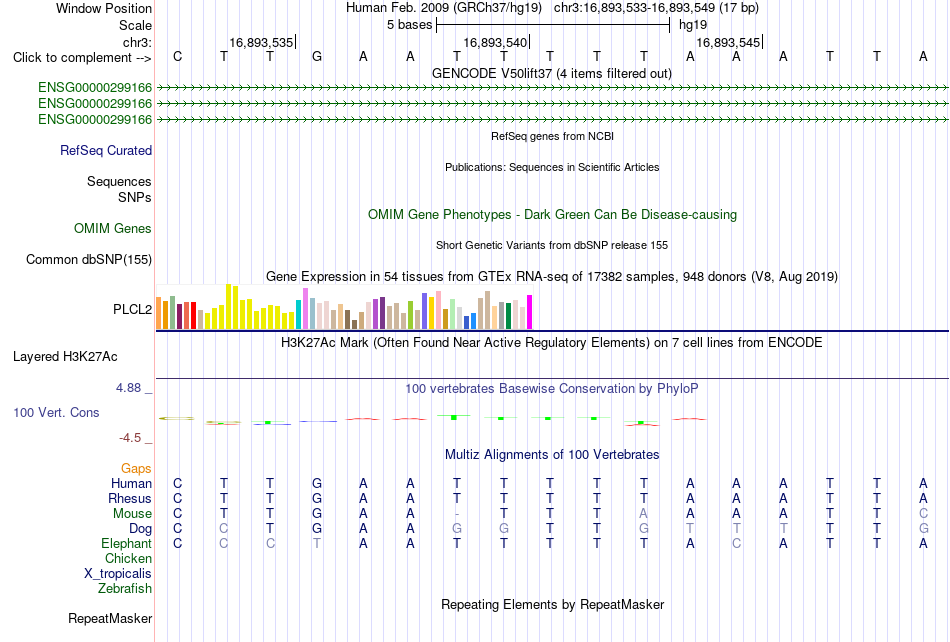Click the 16,893,545 ruler position
The image size is (950, 642).
pos(728,42)
